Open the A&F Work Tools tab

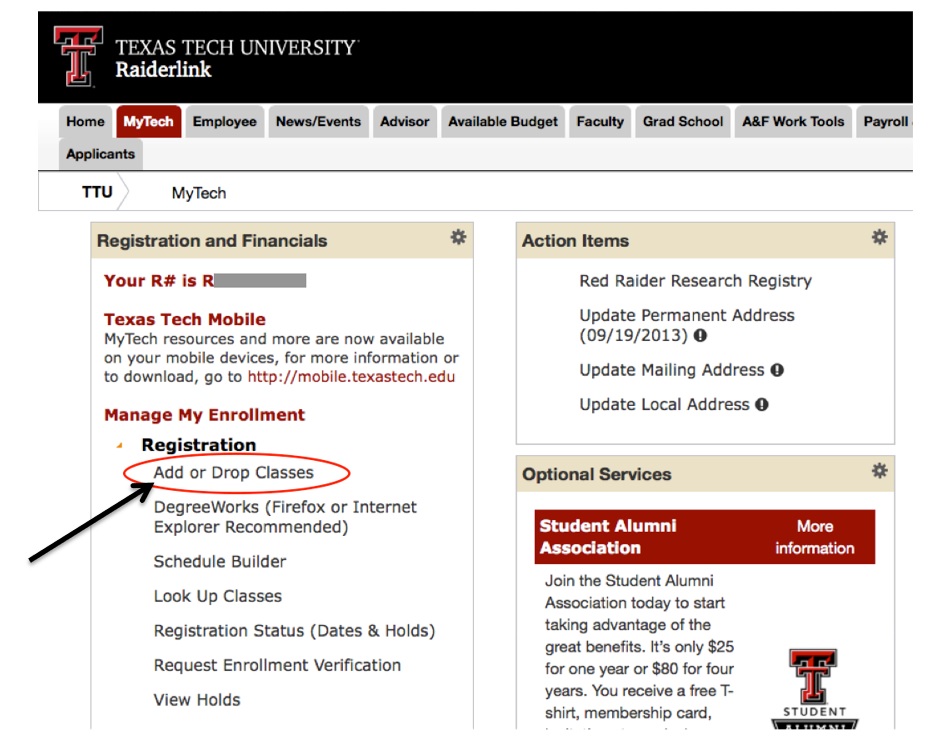click(793, 122)
